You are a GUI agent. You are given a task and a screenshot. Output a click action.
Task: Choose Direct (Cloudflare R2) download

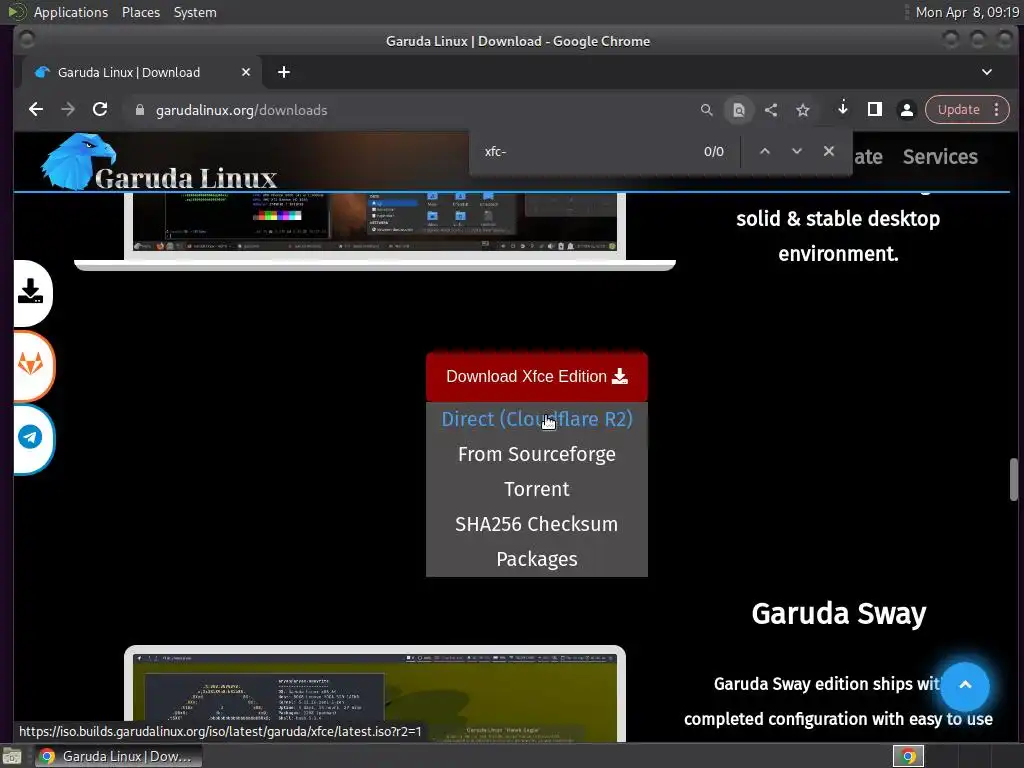pos(537,419)
